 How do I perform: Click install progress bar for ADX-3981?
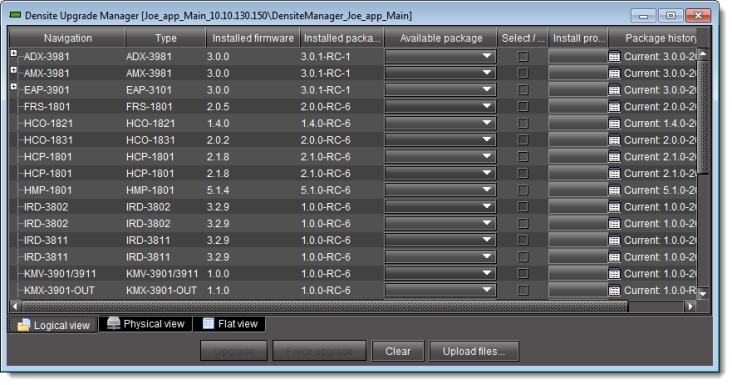coord(578,56)
